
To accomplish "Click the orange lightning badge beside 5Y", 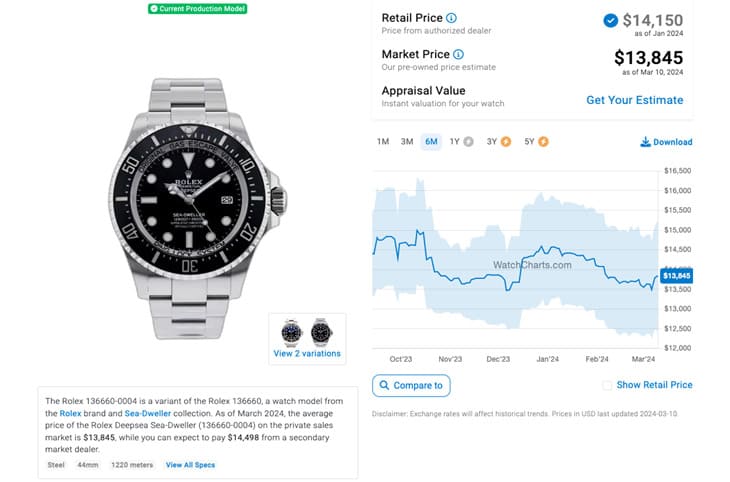I will 543,142.
